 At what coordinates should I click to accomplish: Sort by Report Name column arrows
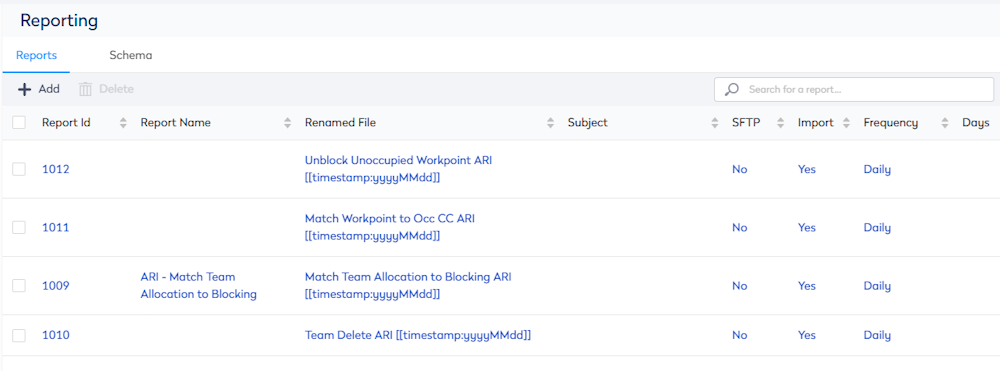288,123
